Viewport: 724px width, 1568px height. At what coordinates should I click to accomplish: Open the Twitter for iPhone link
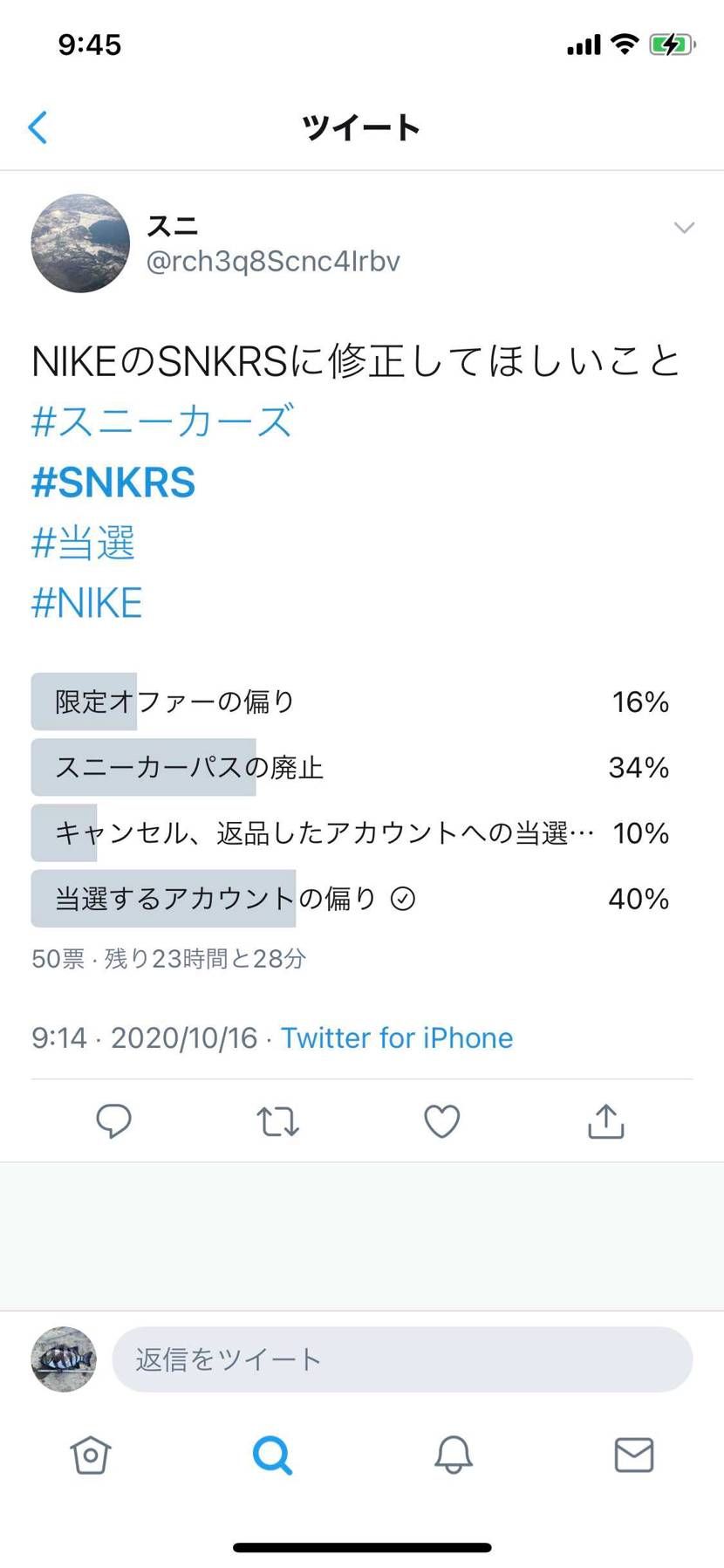tap(396, 1037)
